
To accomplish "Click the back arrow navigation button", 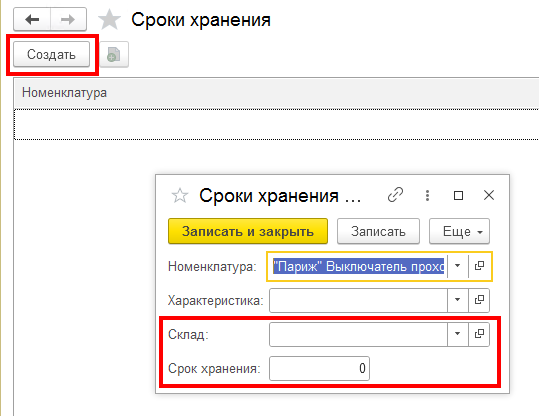I will pyautogui.click(x=32, y=20).
